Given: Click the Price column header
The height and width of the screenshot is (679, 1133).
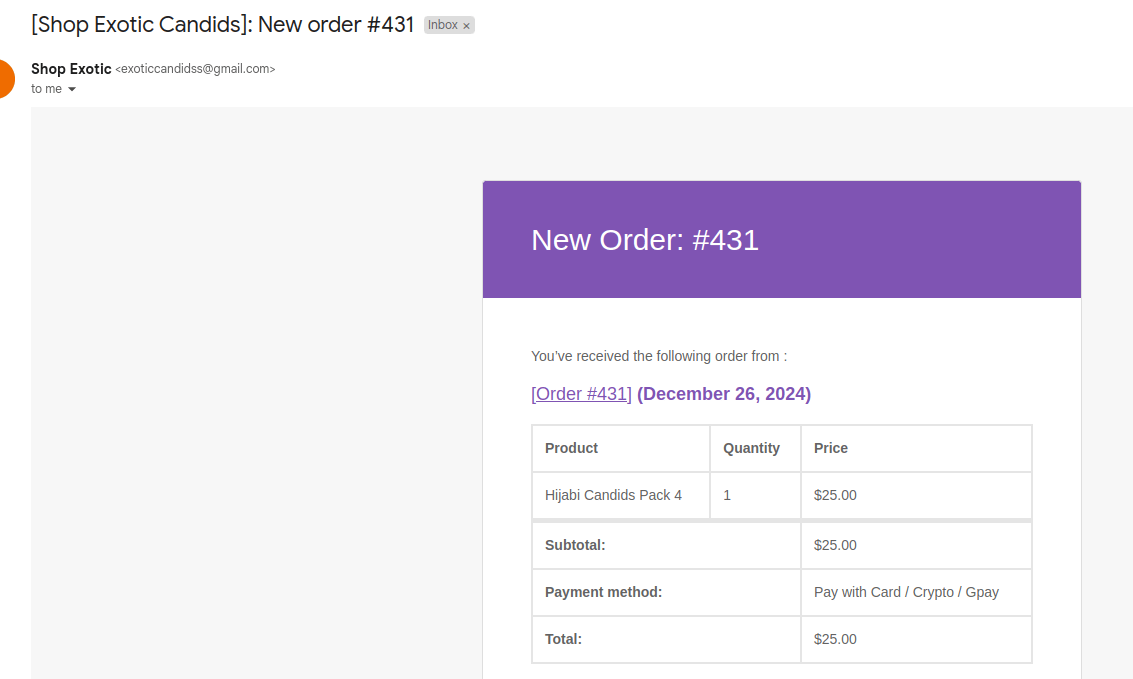Looking at the screenshot, I should pyautogui.click(x=830, y=448).
